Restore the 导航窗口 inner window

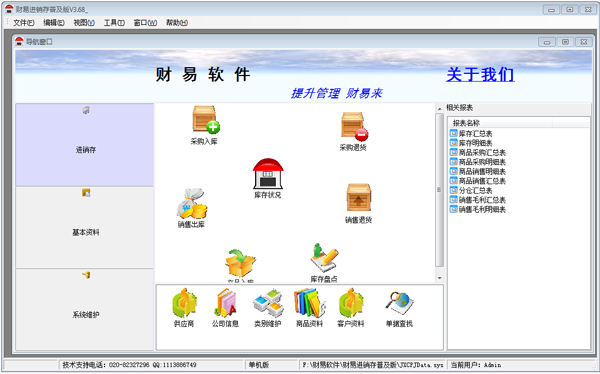[566, 42]
